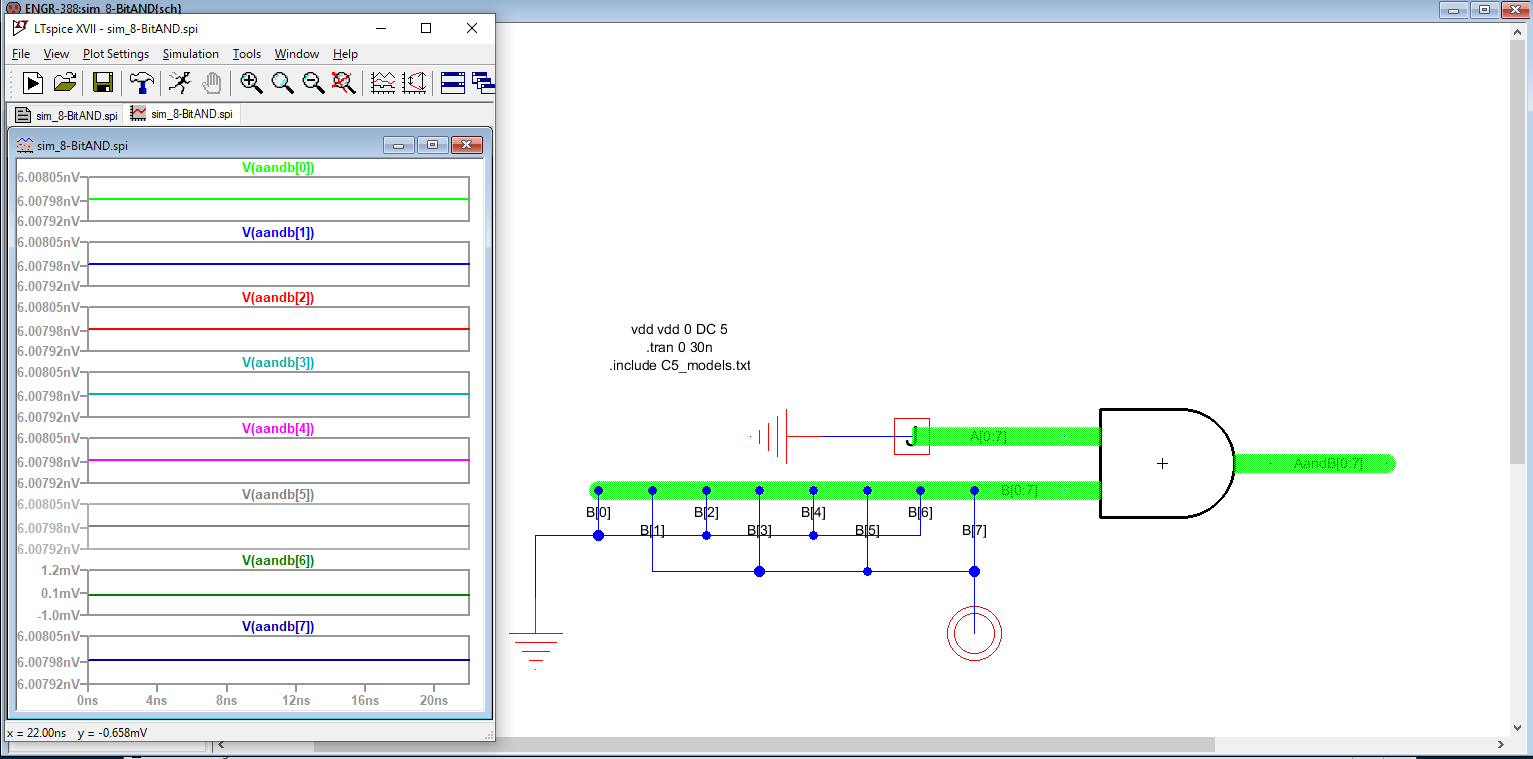The width and height of the screenshot is (1533, 759).
Task: Click the V(aandb[7]) trace label
Action: [278, 627]
